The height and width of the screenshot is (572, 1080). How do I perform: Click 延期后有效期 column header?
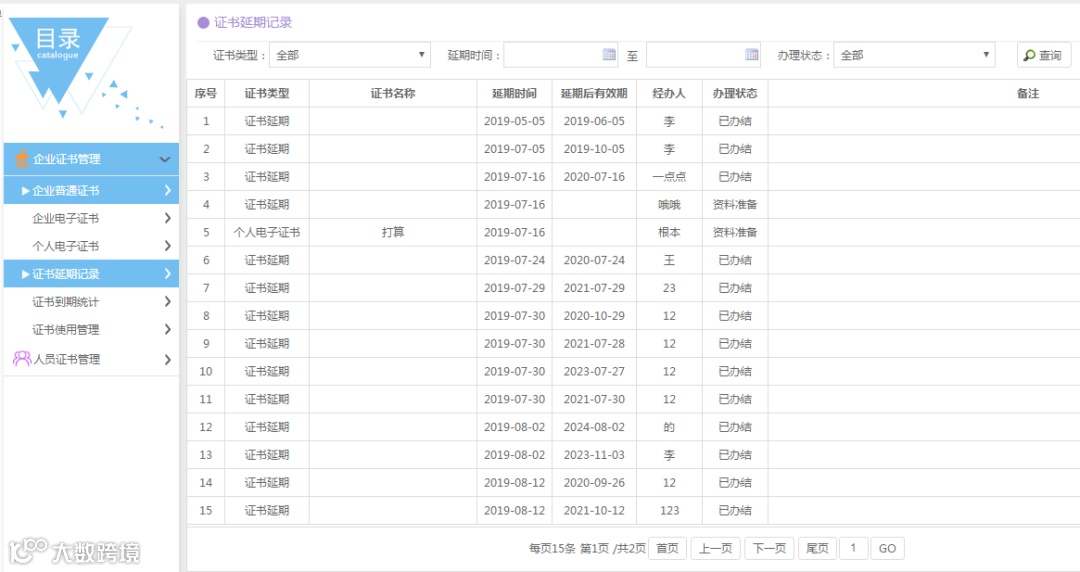click(594, 93)
